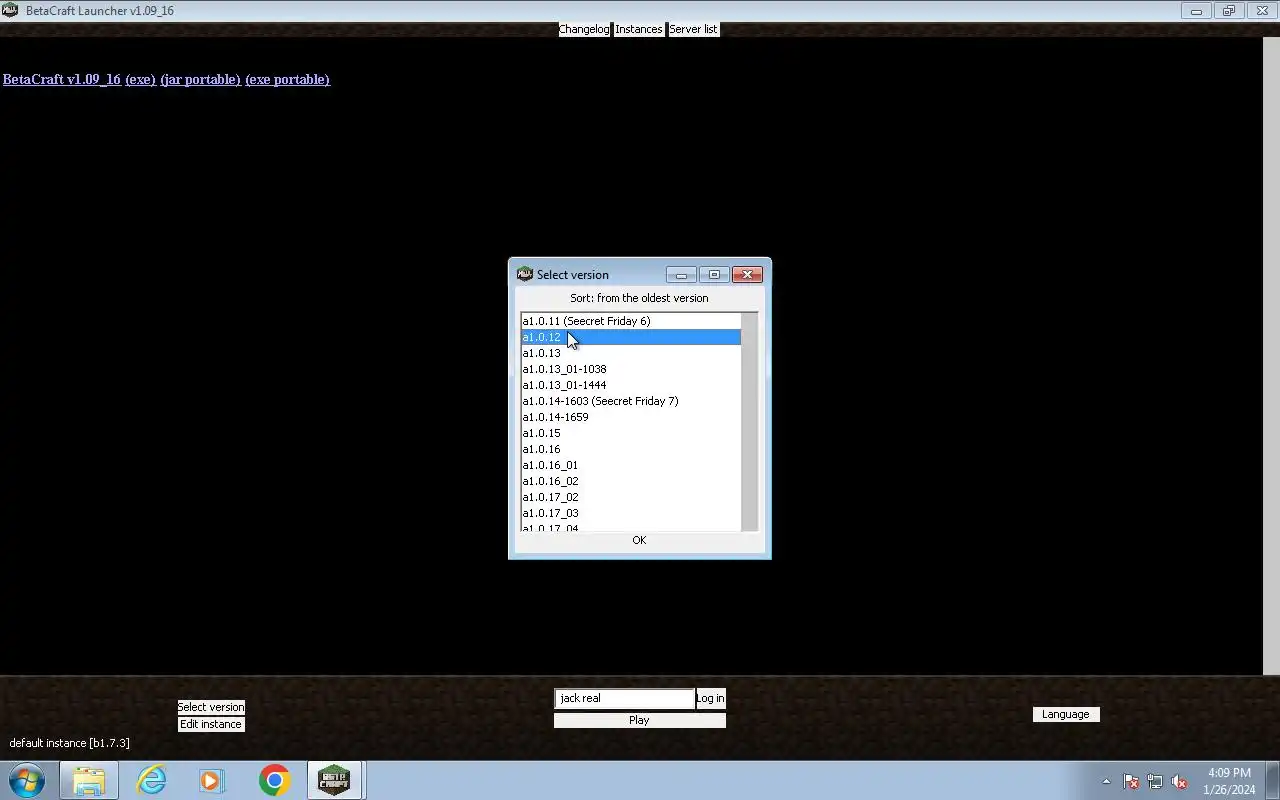
Task: Choose version a1.0.13_01-1038
Action: pyautogui.click(x=631, y=369)
